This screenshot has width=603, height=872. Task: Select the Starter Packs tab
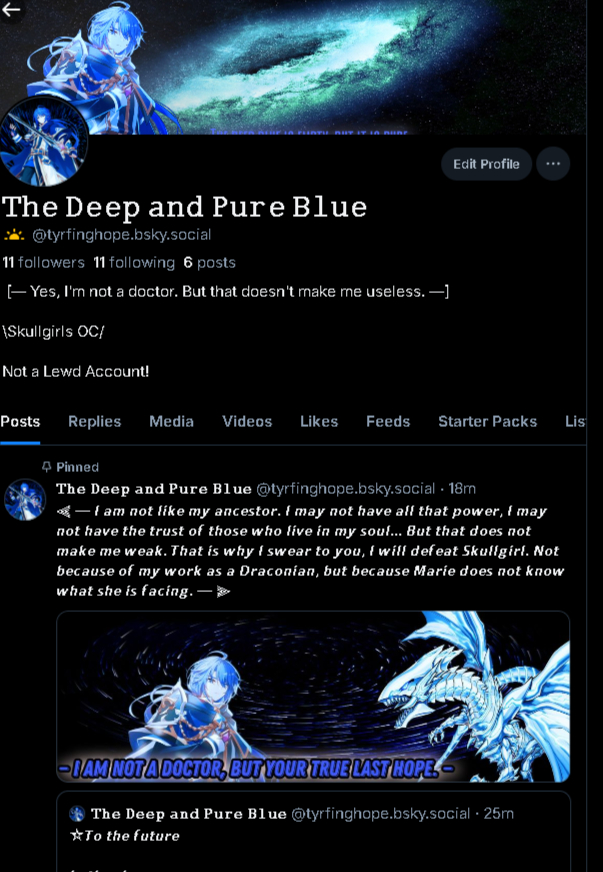(x=487, y=422)
